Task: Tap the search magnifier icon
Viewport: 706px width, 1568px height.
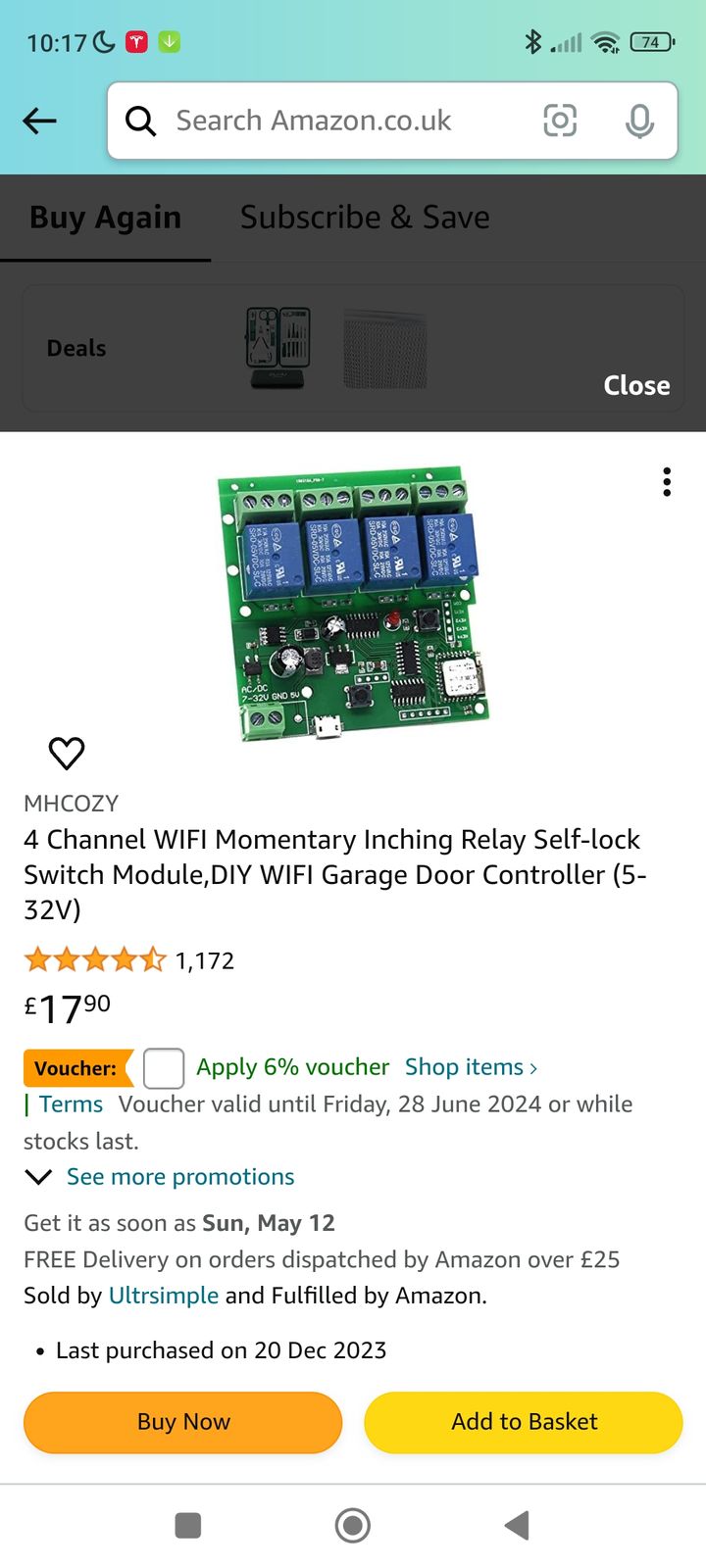Action: click(141, 121)
